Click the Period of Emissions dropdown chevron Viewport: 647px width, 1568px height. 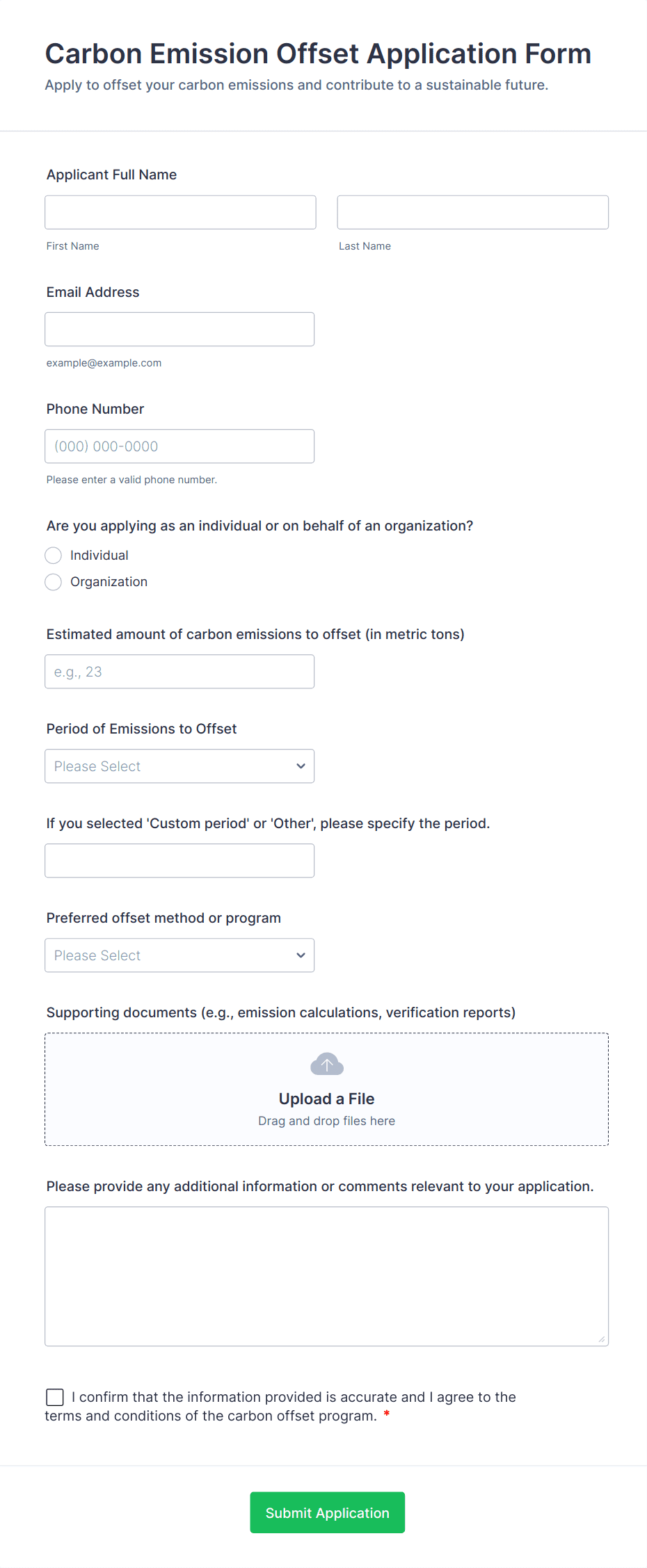click(301, 766)
